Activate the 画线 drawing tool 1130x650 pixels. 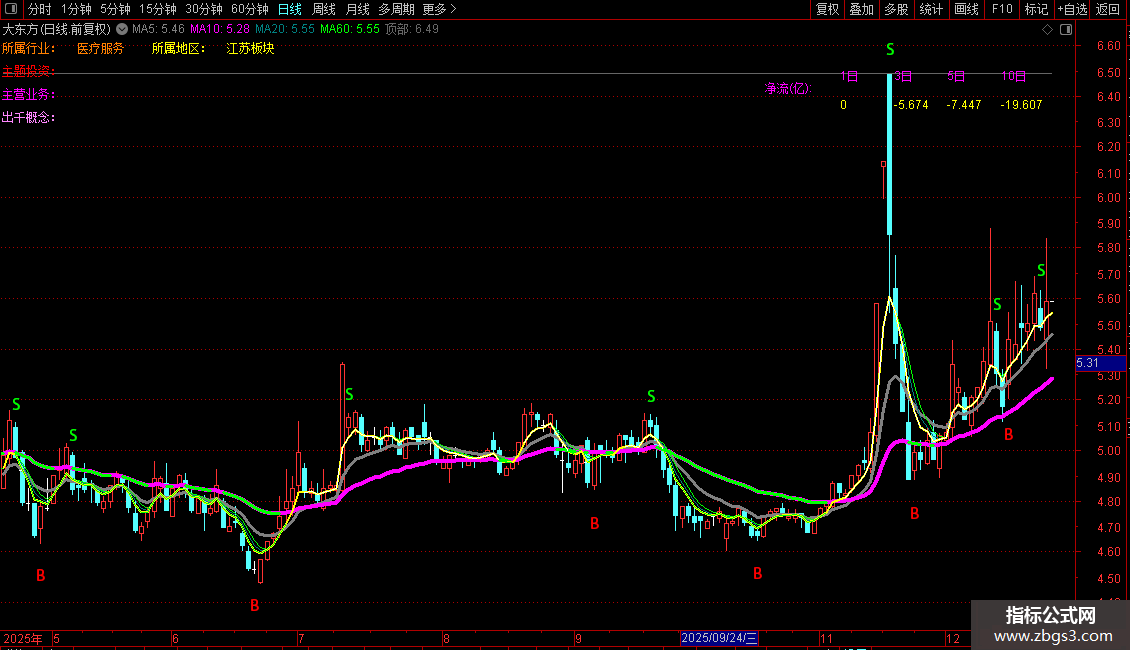click(x=966, y=9)
